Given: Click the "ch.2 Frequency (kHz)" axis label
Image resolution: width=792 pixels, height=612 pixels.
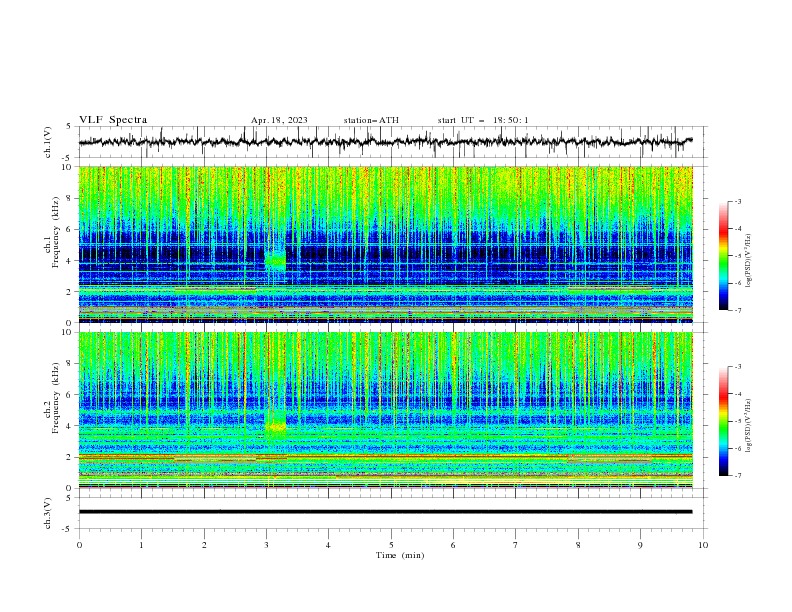Looking at the screenshot, I should click(52, 398).
